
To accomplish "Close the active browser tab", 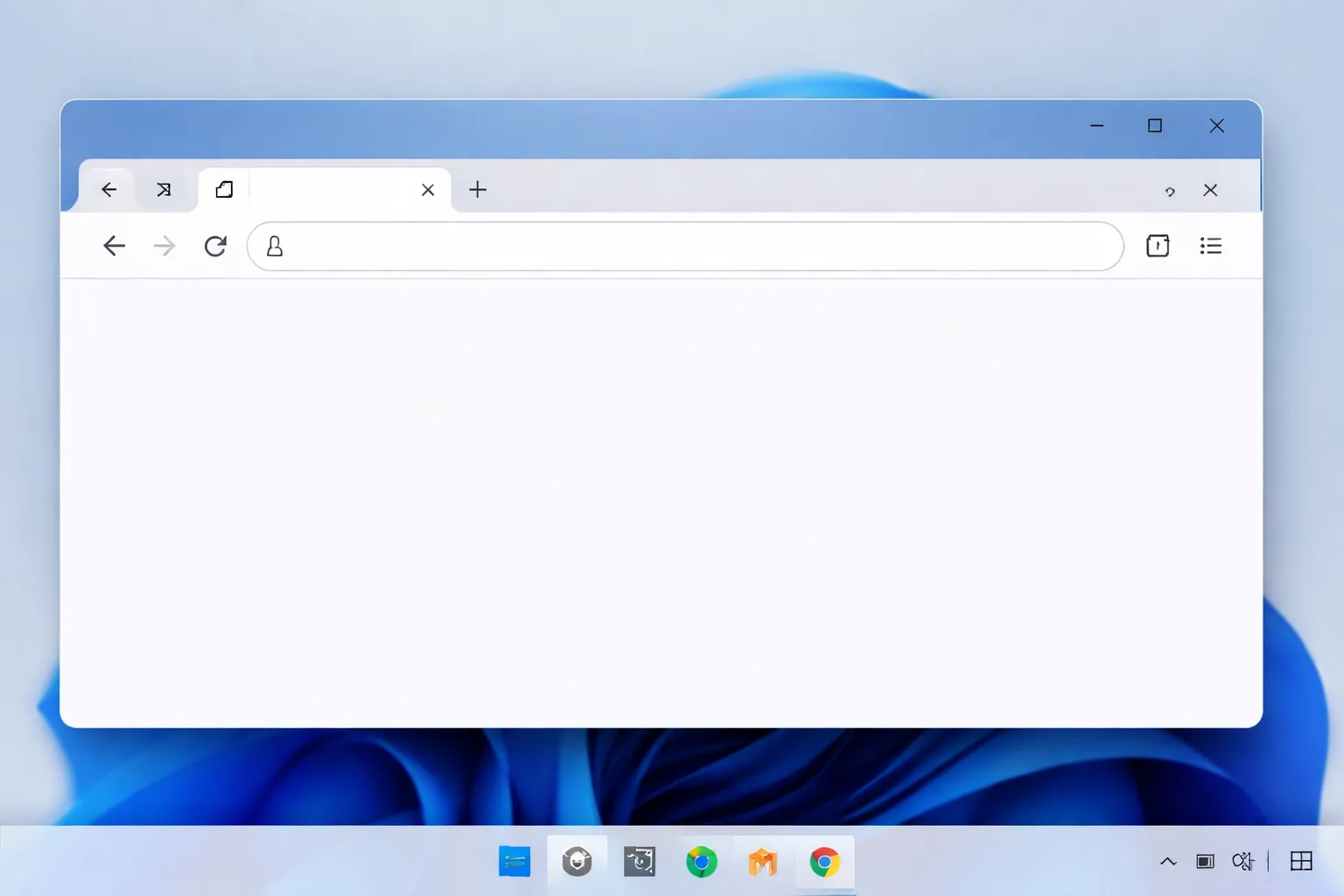I will pos(428,190).
